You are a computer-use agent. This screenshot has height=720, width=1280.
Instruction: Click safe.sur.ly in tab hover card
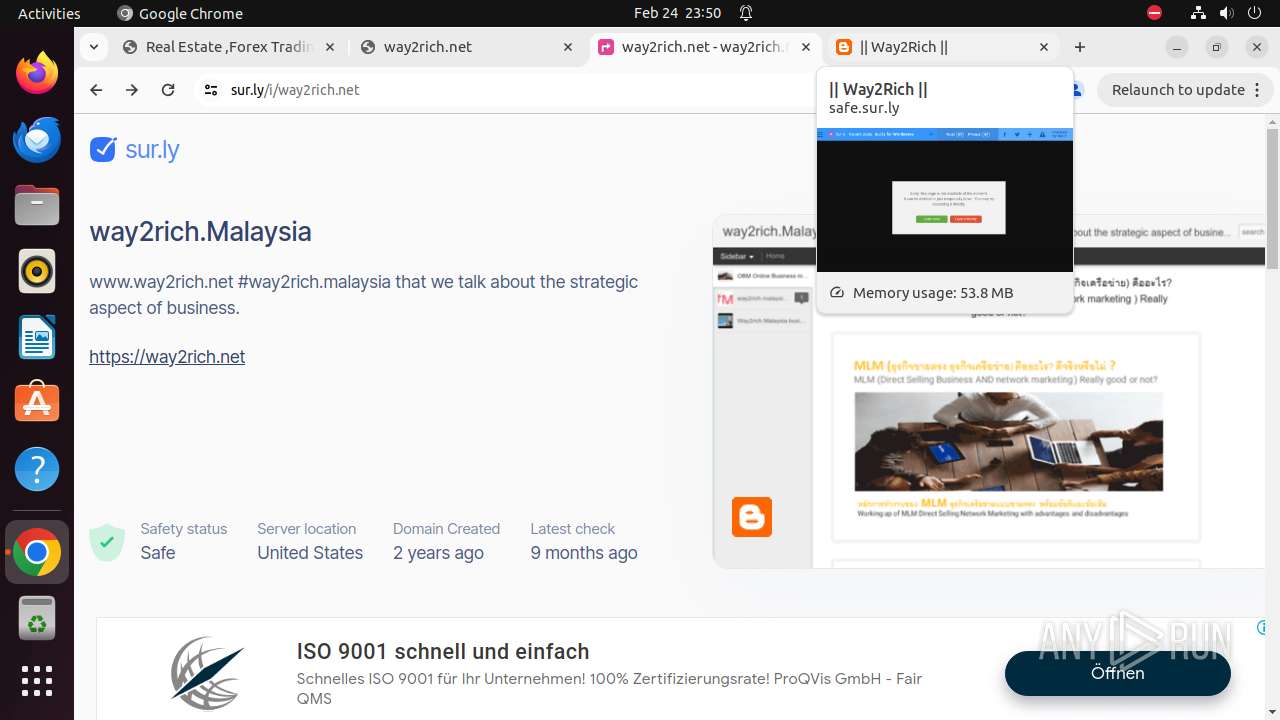coord(864,108)
